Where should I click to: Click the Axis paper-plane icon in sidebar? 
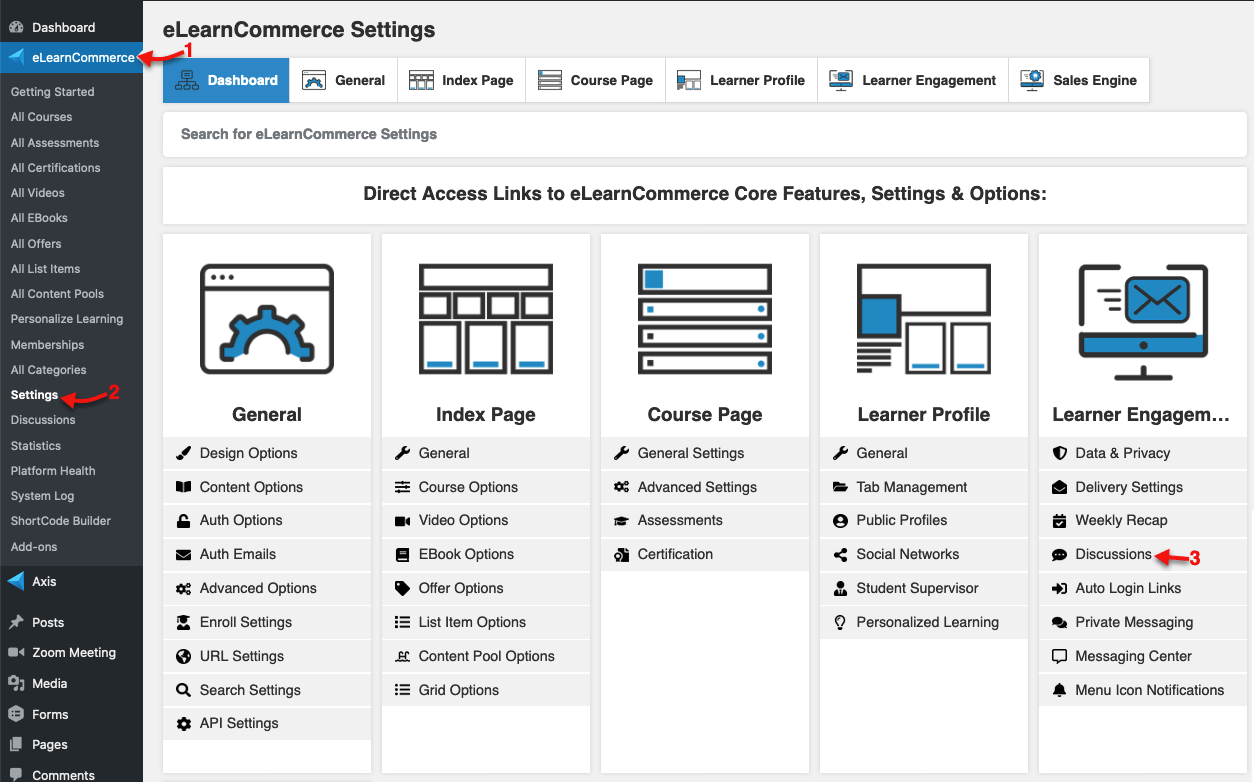click(16, 581)
